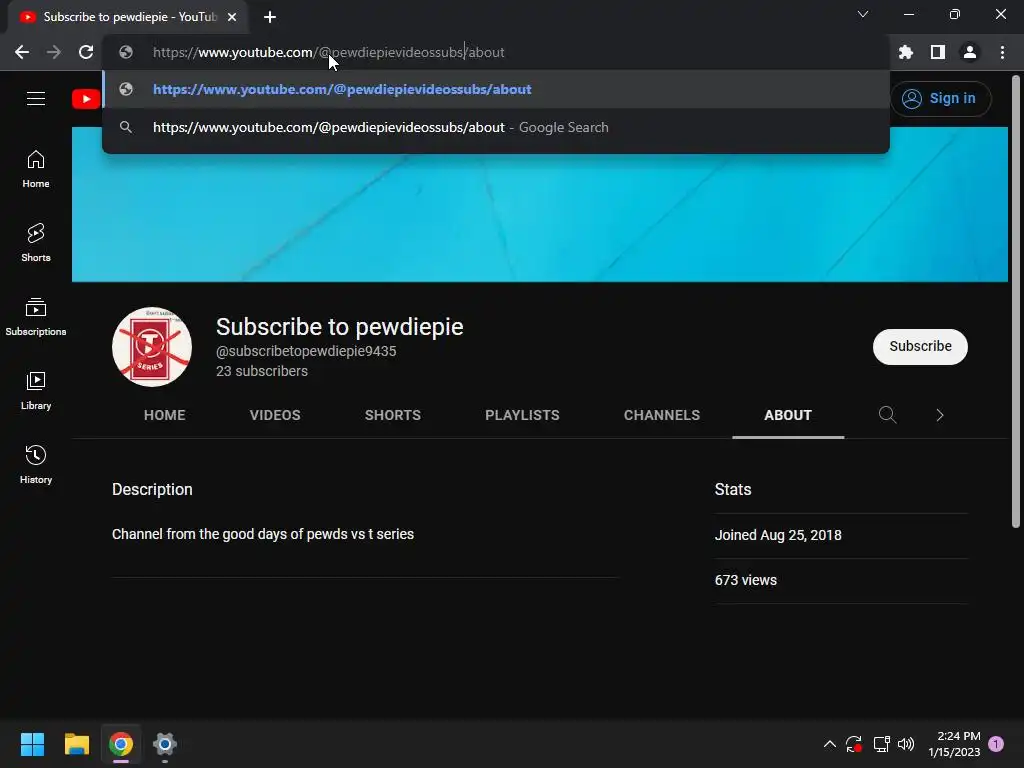Image resolution: width=1024 pixels, height=768 pixels.
Task: Click the channel avatar picture
Action: (x=152, y=347)
